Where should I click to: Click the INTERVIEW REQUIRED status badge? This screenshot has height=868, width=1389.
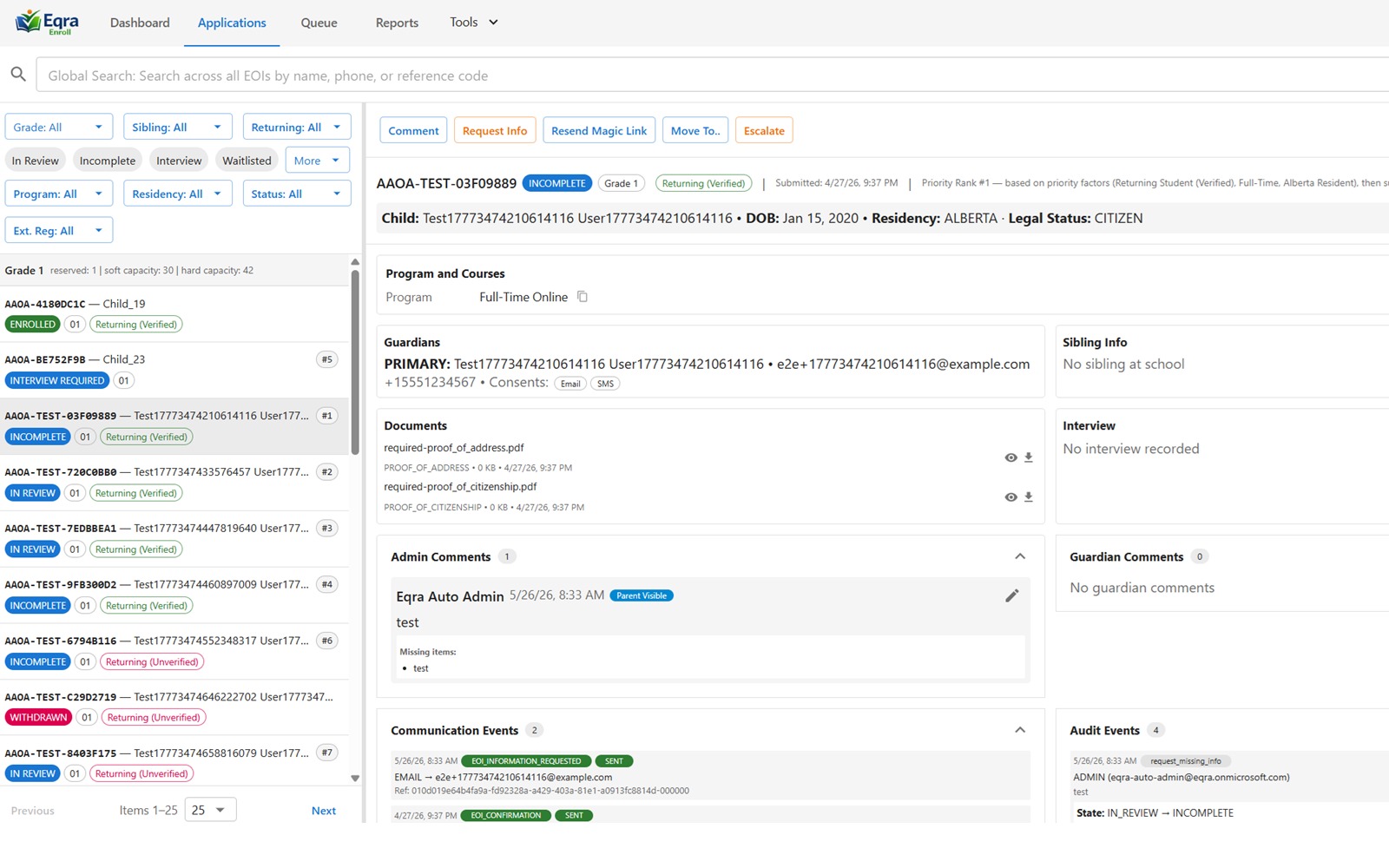[57, 380]
